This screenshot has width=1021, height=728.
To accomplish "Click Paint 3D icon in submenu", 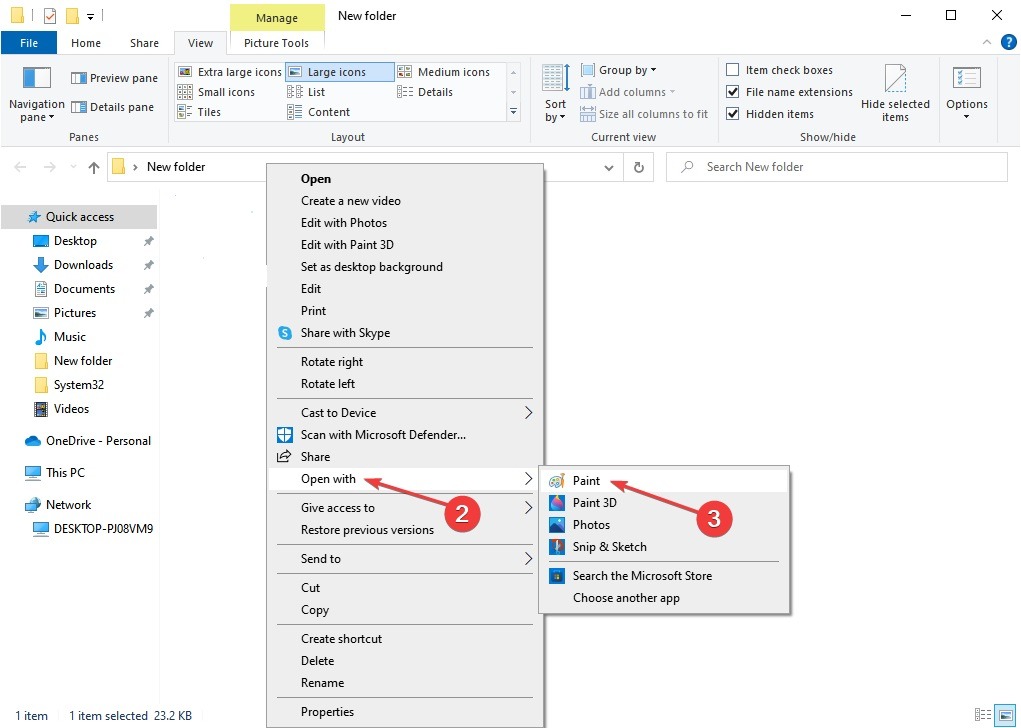I will pos(557,503).
